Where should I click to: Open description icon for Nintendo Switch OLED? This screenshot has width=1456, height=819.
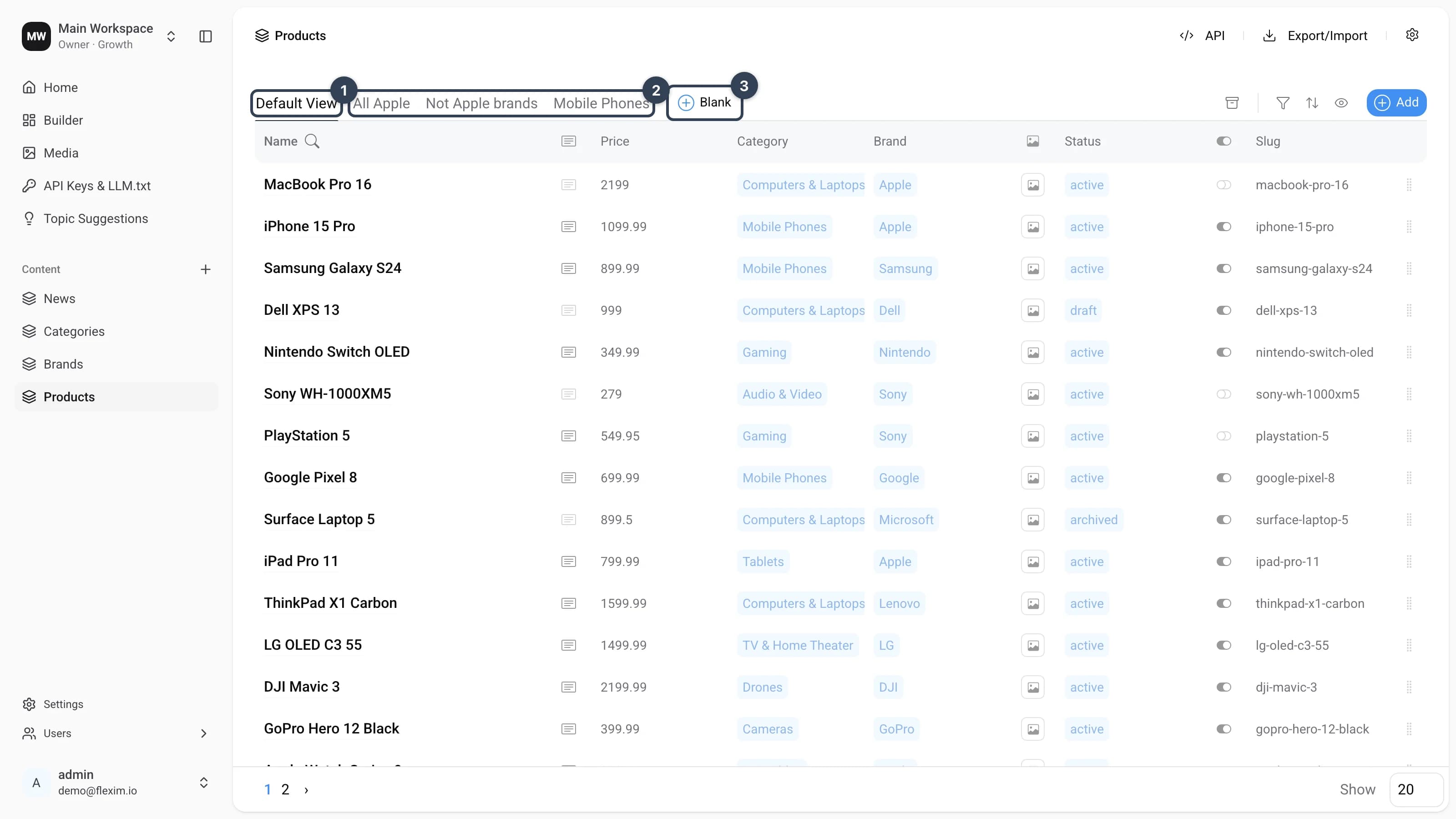pyautogui.click(x=569, y=352)
